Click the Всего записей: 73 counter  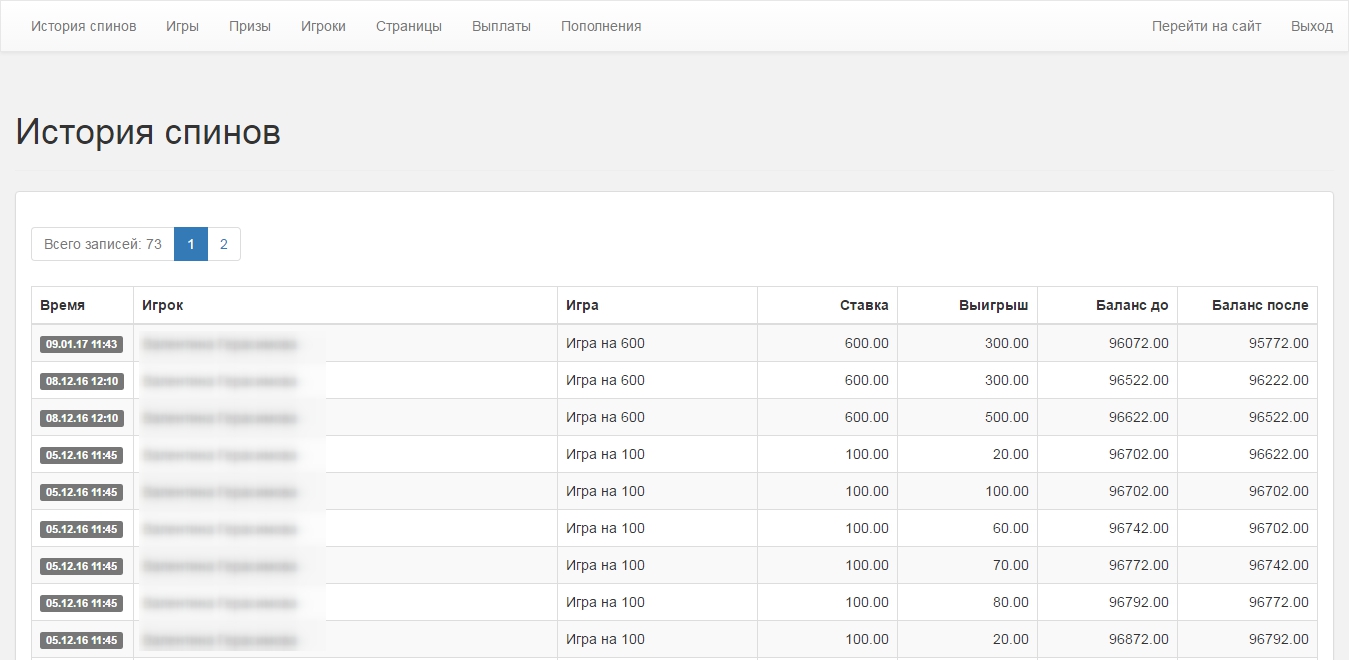(103, 244)
